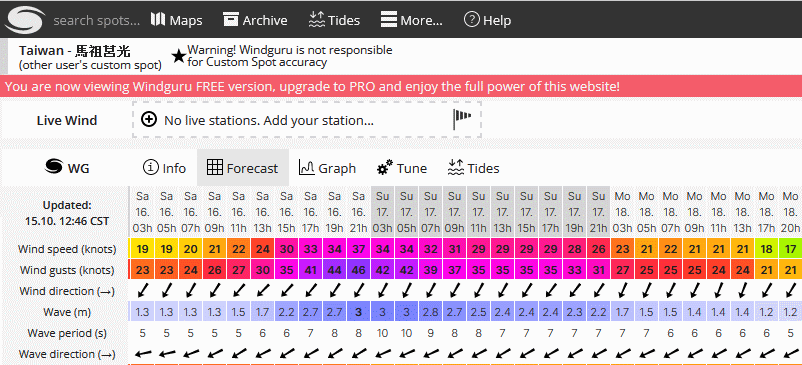Open the Archive section
The image size is (802, 365).
(x=255, y=20)
